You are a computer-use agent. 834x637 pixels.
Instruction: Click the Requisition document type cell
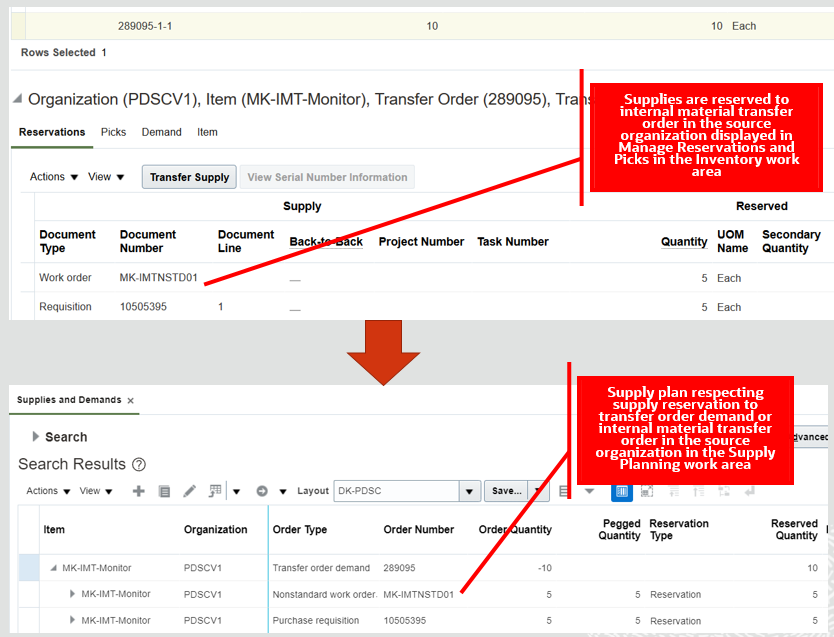pos(65,307)
